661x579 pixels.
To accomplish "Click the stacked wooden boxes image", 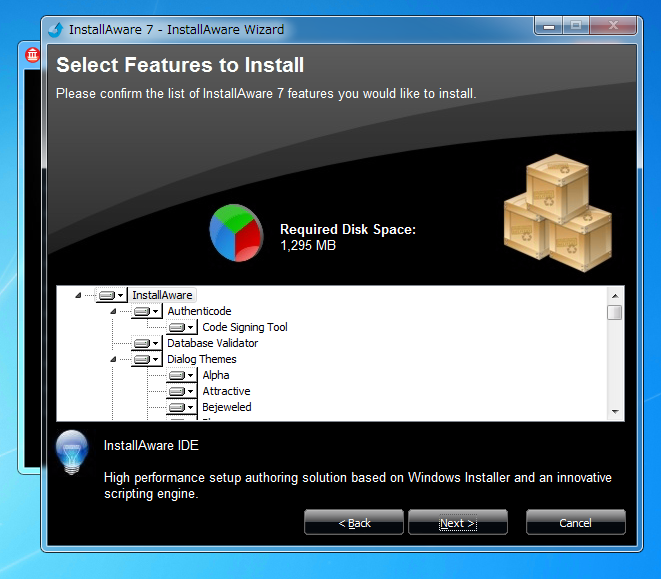I will 558,213.
